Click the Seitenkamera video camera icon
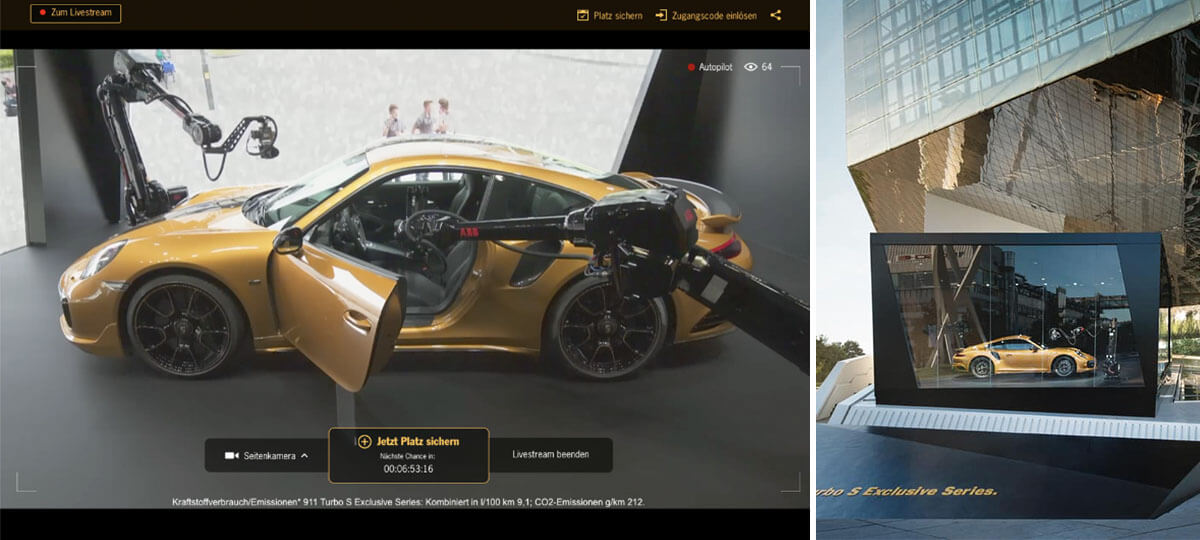Screen dimensions: 1200x540 tap(231, 455)
